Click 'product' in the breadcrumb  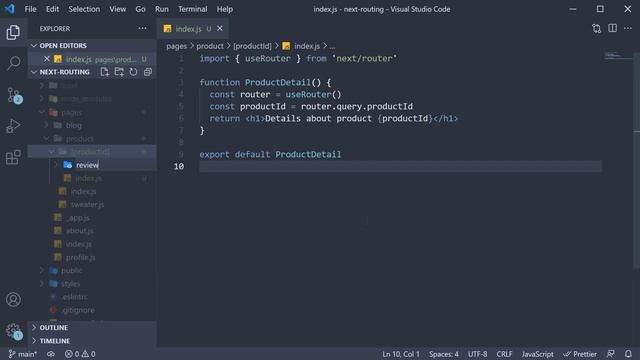point(210,46)
